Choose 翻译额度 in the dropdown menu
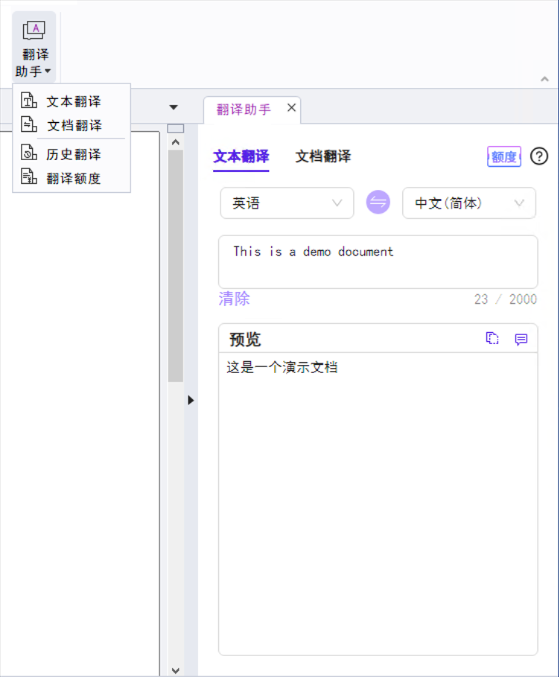 pyautogui.click(x=71, y=178)
